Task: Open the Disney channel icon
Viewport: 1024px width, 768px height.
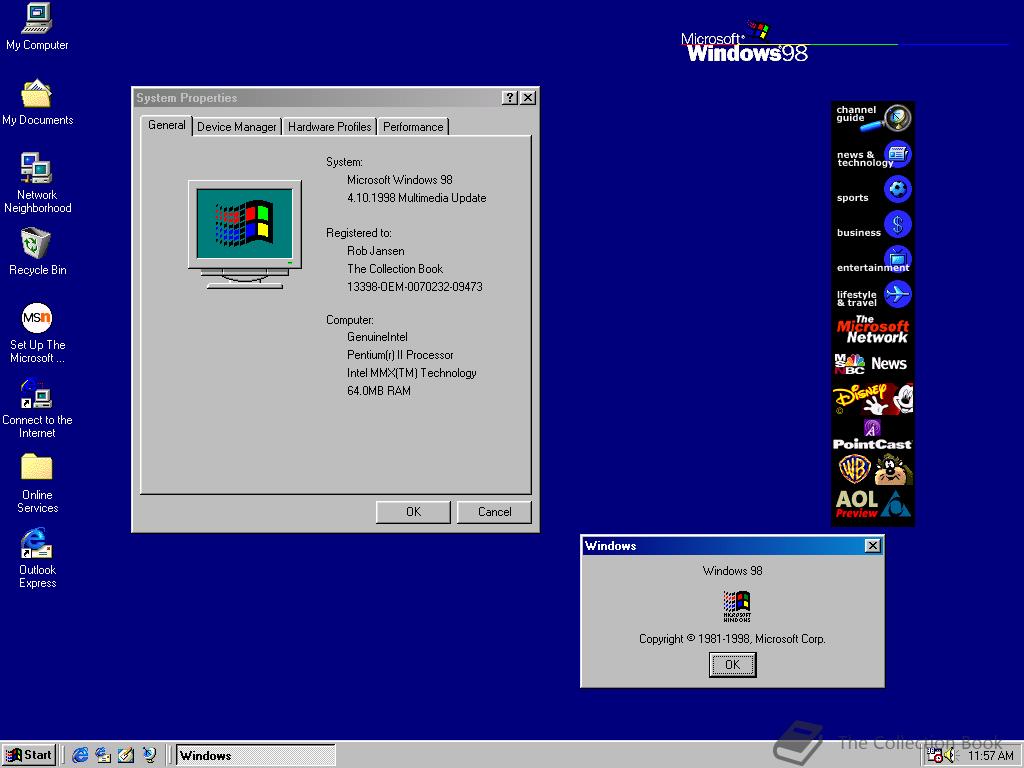Action: (873, 399)
